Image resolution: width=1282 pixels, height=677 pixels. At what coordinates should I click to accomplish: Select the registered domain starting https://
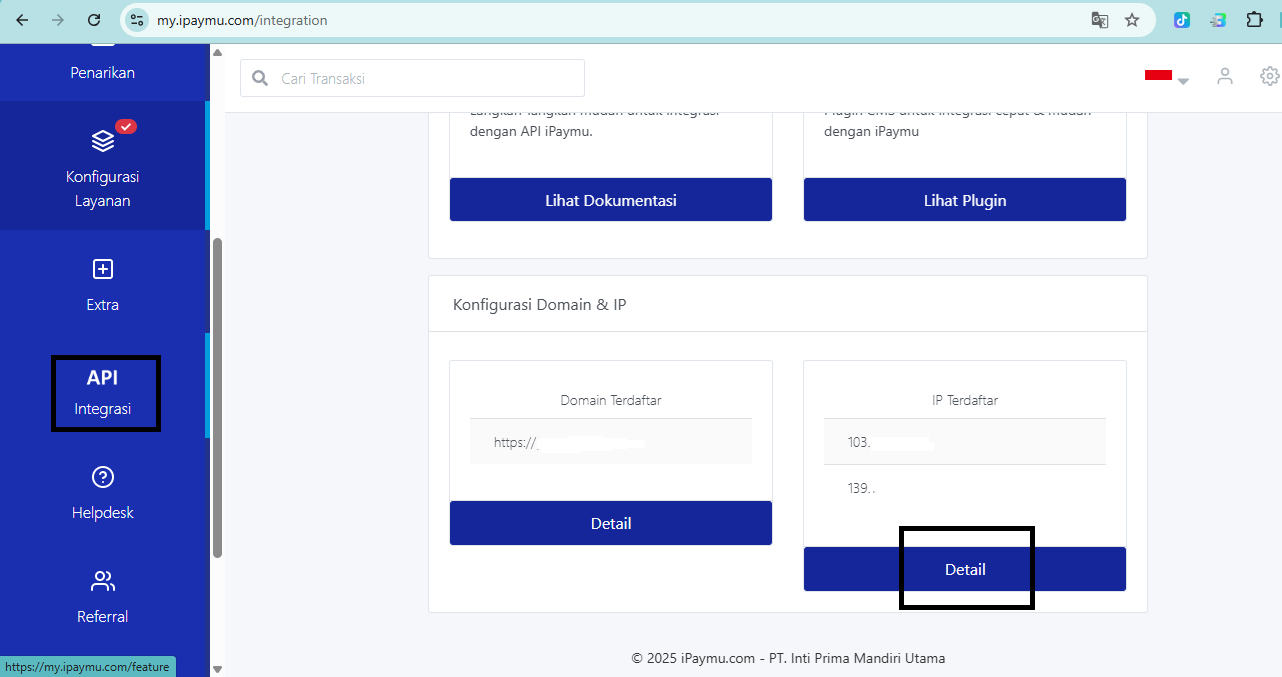tap(611, 441)
